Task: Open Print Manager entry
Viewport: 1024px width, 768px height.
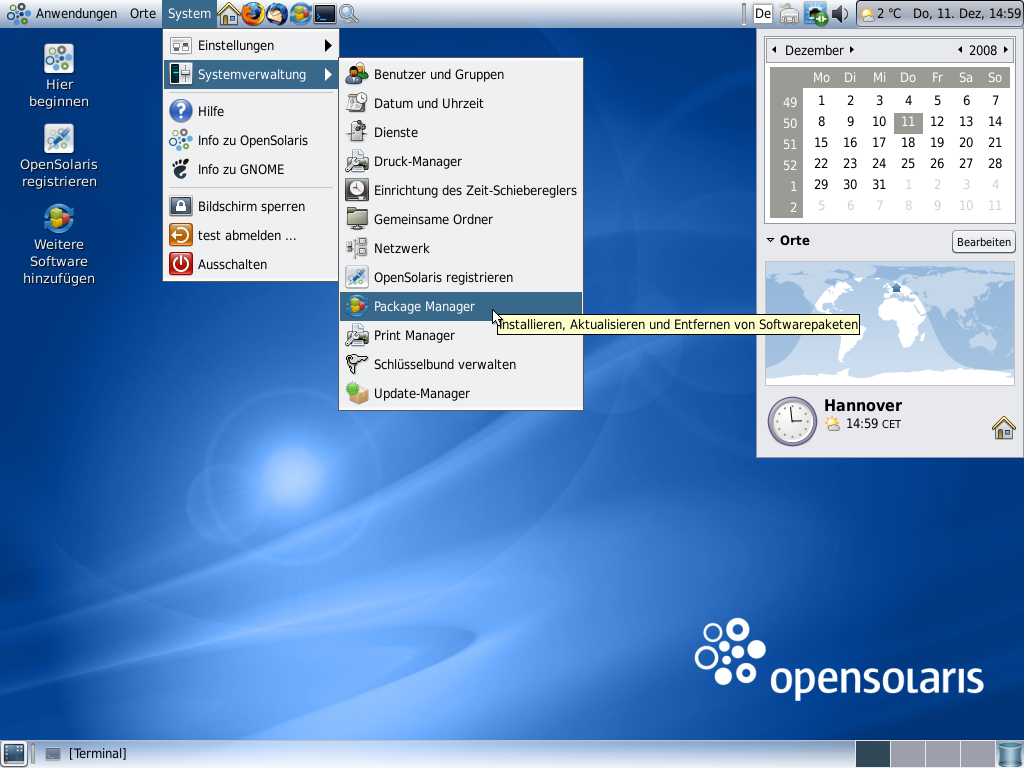Action: click(x=460, y=336)
